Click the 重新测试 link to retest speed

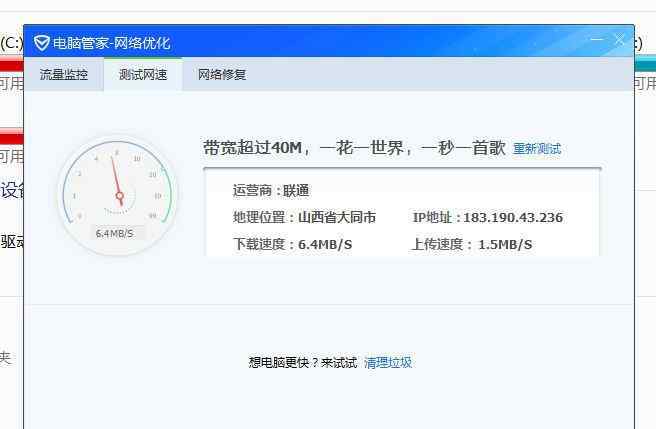[537, 149]
